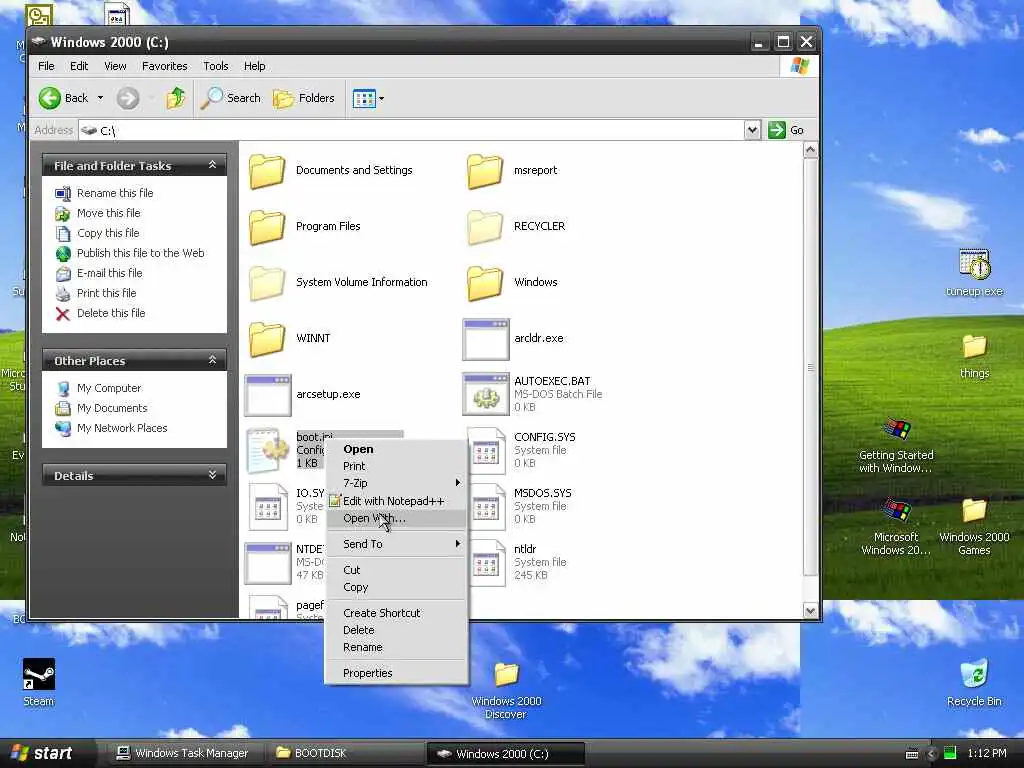Click the Go button next to address
The height and width of the screenshot is (768, 1024).
786,130
